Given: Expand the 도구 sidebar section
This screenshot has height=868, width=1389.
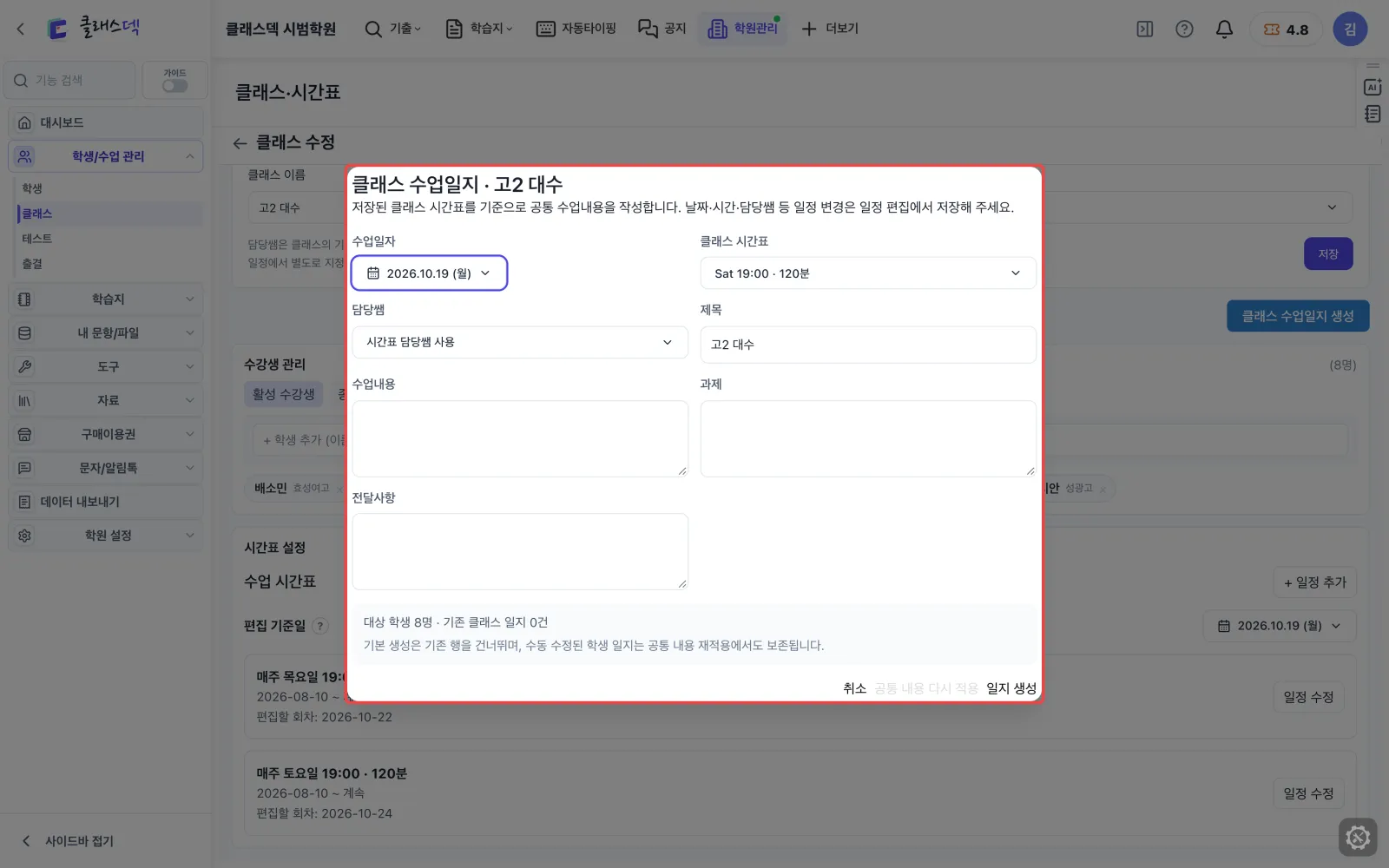Looking at the screenshot, I should pyautogui.click(x=106, y=366).
